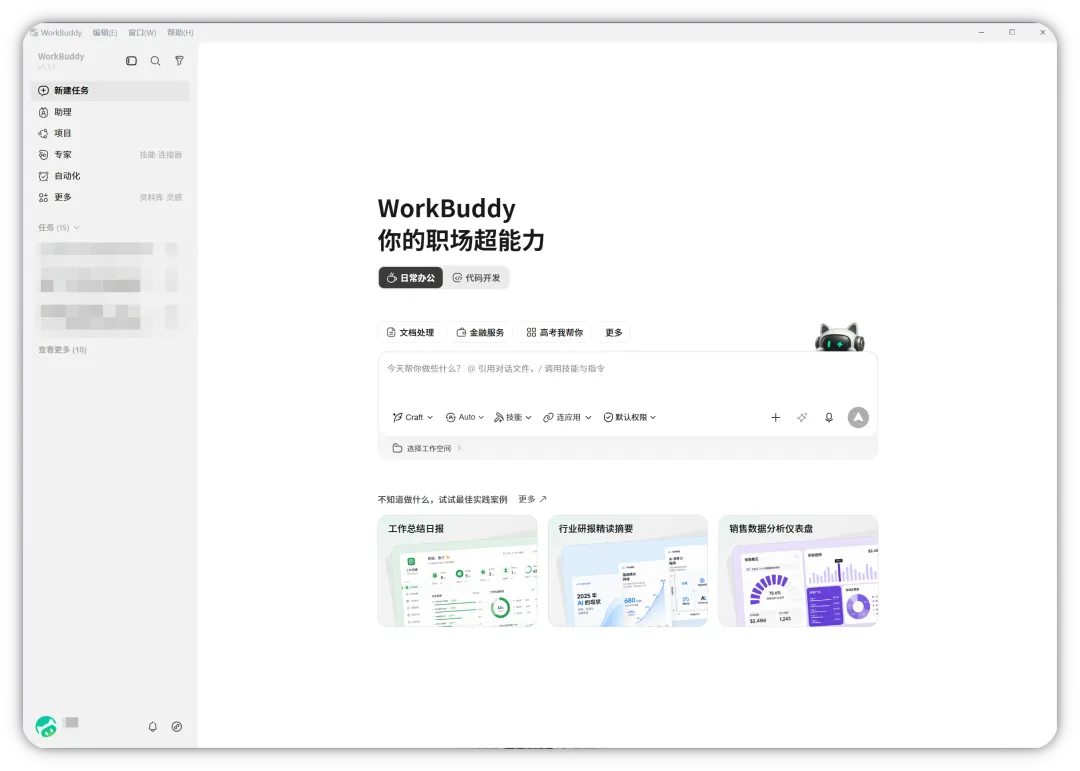The height and width of the screenshot is (771, 1080).
Task: Click the 技能·连接器 shortcut text
Action: 160,155
